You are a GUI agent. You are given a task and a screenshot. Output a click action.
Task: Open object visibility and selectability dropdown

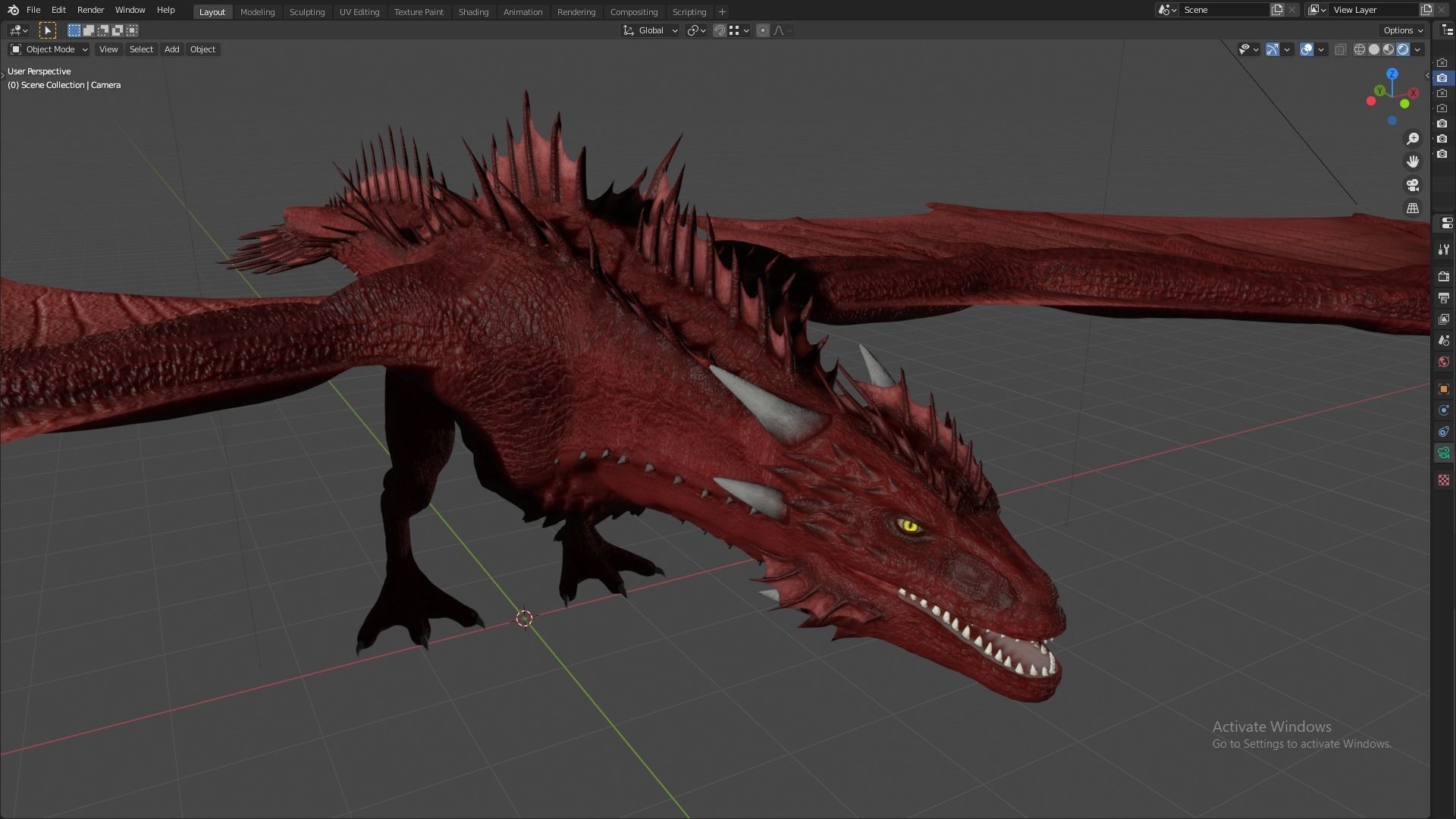[x=1248, y=49]
